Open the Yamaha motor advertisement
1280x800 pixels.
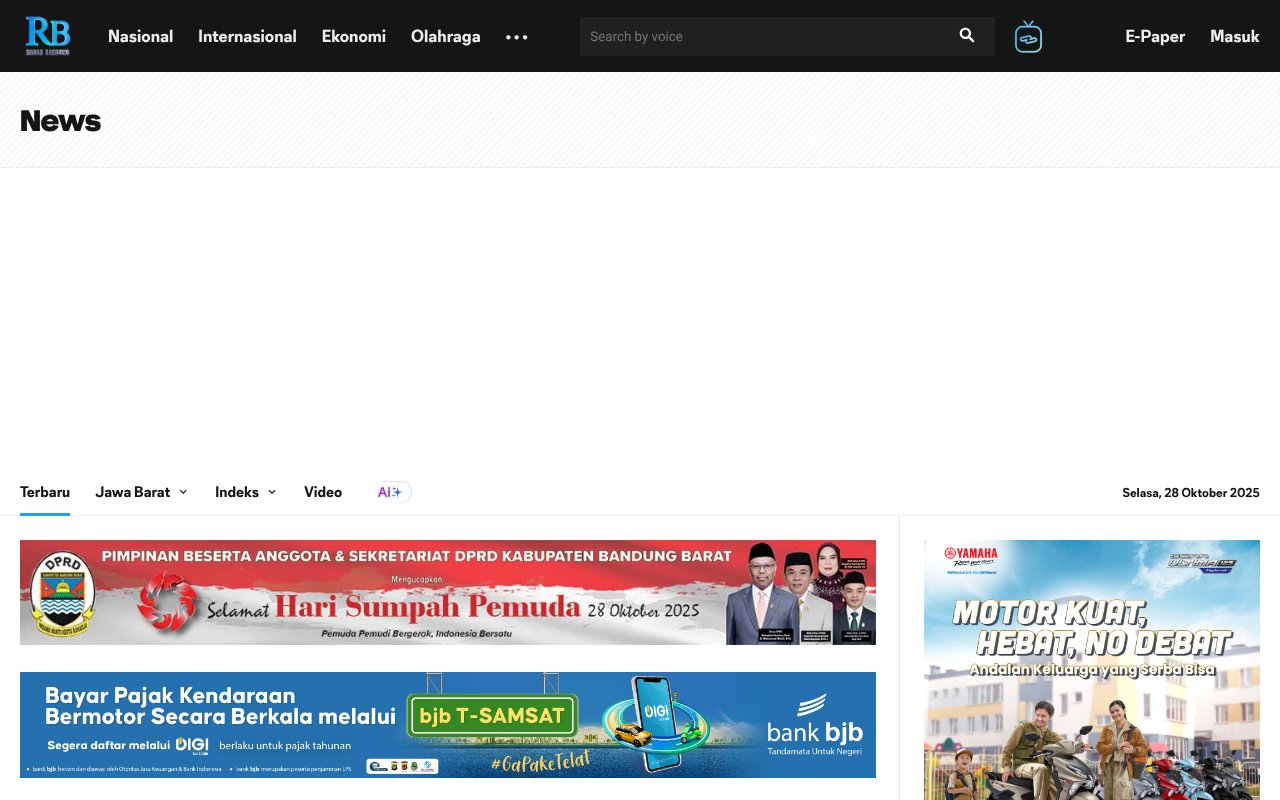[x=1090, y=670]
